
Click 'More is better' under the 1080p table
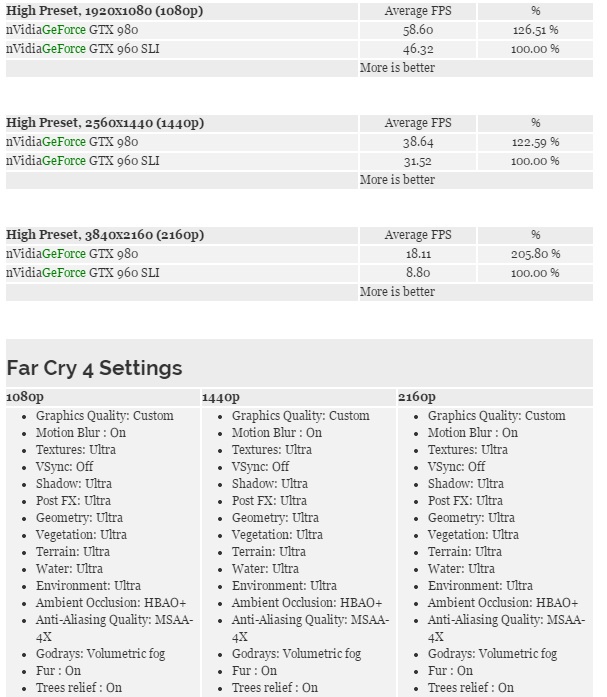(x=397, y=68)
